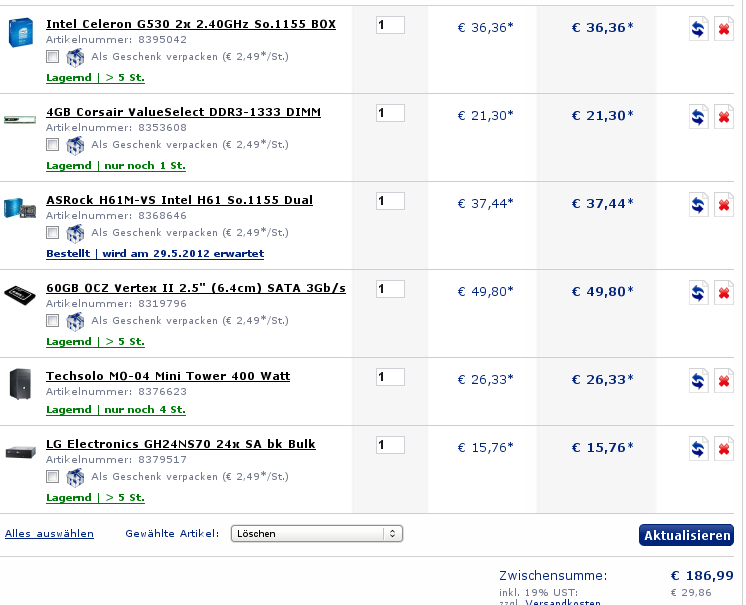This screenshot has width=746, height=605.
Task: Click refresh icon for Techsolo MO-04 row
Action: (x=698, y=381)
